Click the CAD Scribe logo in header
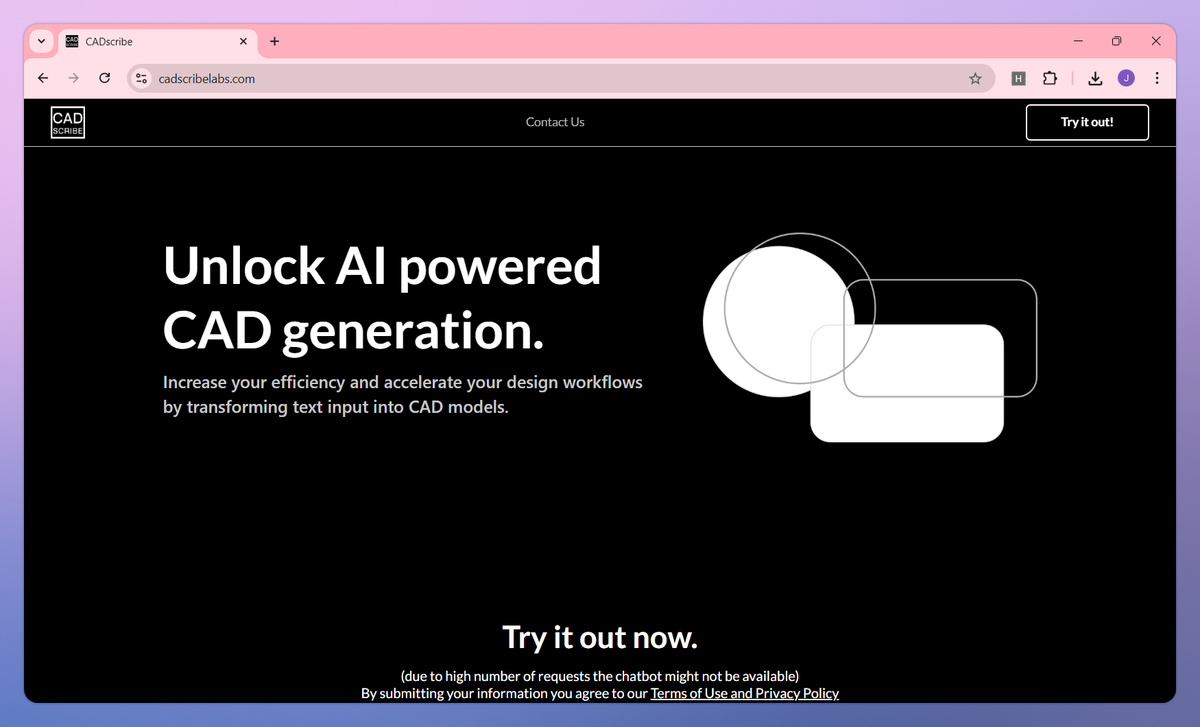 pos(68,123)
